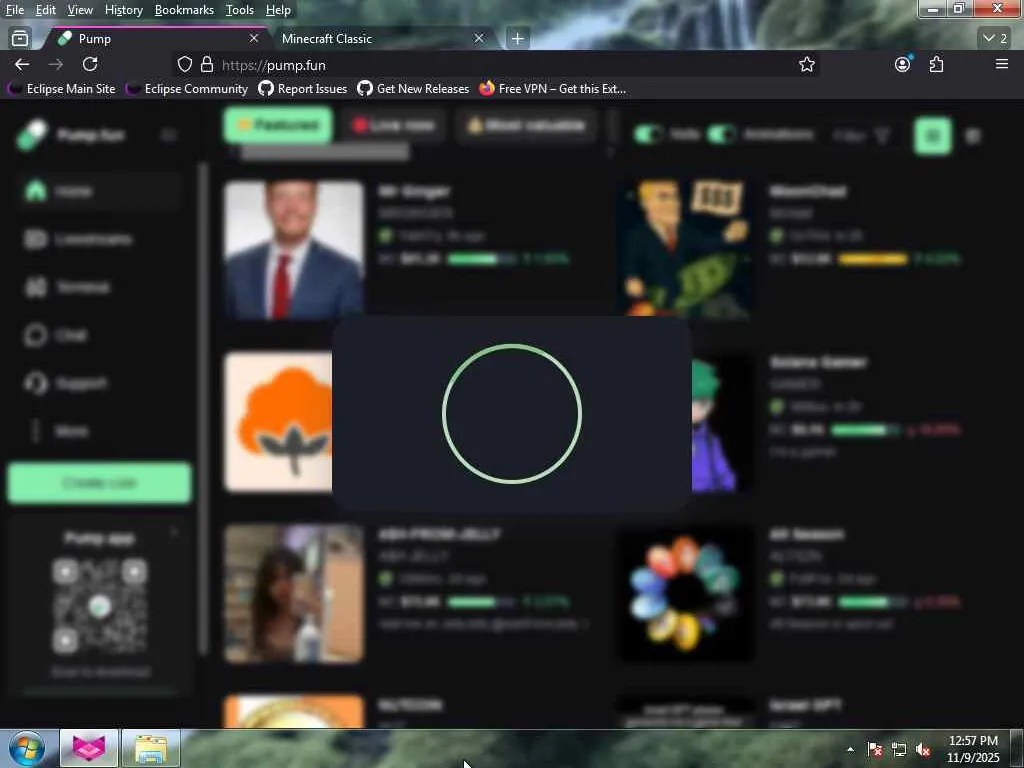Open a new tab with the plus
Viewport: 1024px width, 768px height.
(x=517, y=39)
